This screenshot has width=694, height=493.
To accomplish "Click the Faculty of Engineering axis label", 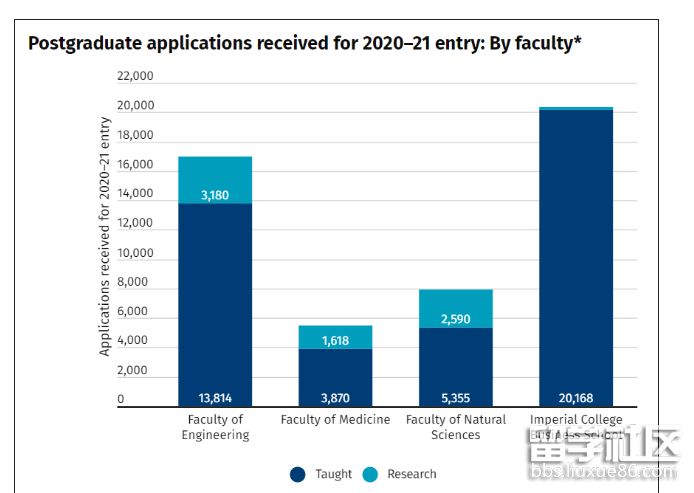I will [215, 427].
